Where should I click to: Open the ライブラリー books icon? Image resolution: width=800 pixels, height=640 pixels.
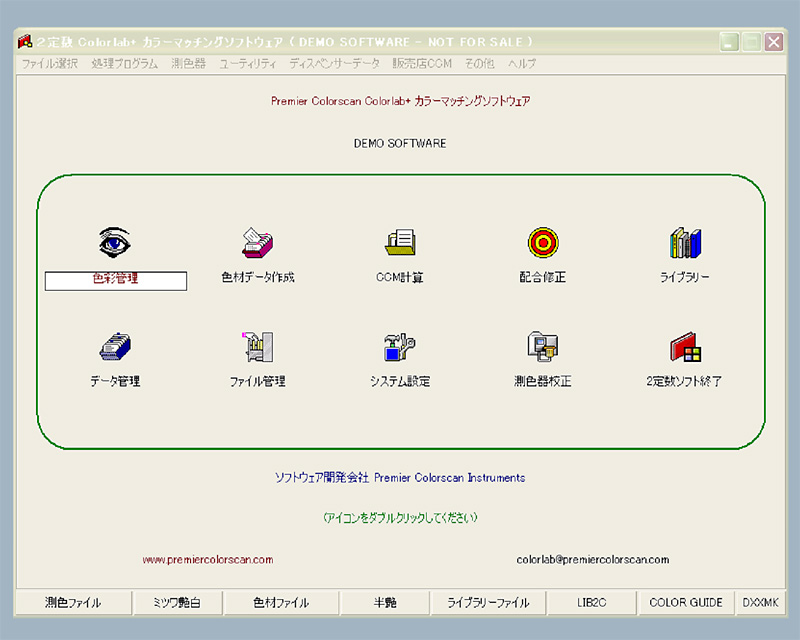coord(685,243)
